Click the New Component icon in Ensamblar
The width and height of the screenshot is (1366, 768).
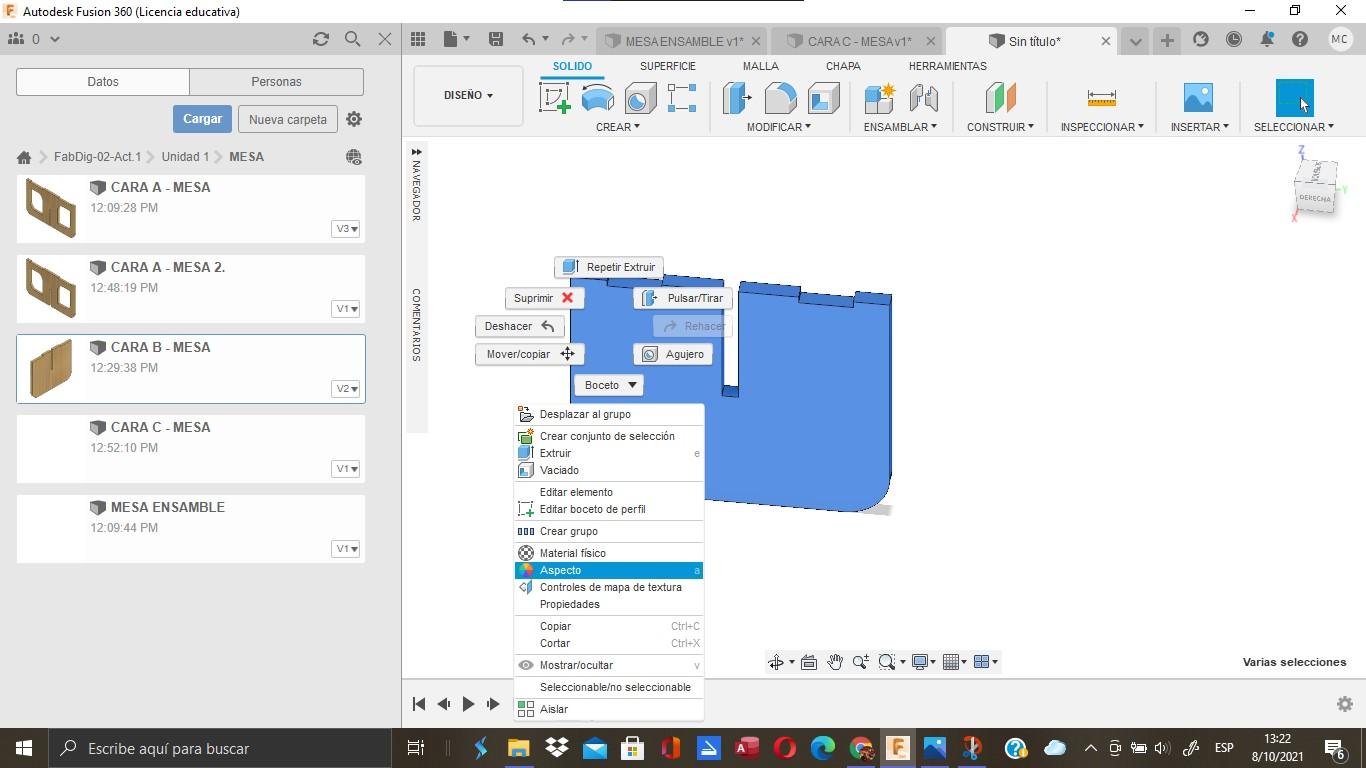pos(880,98)
